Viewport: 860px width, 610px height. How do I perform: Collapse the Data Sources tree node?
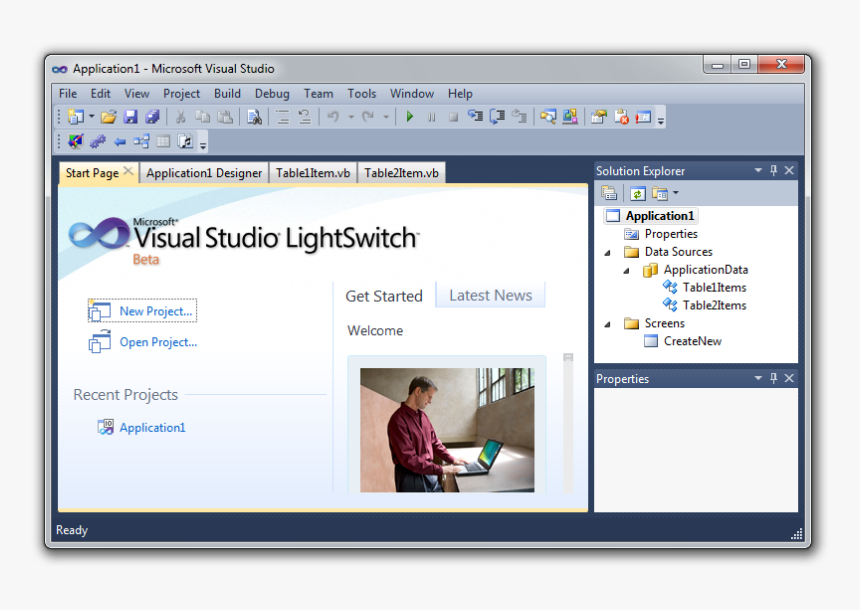click(608, 253)
